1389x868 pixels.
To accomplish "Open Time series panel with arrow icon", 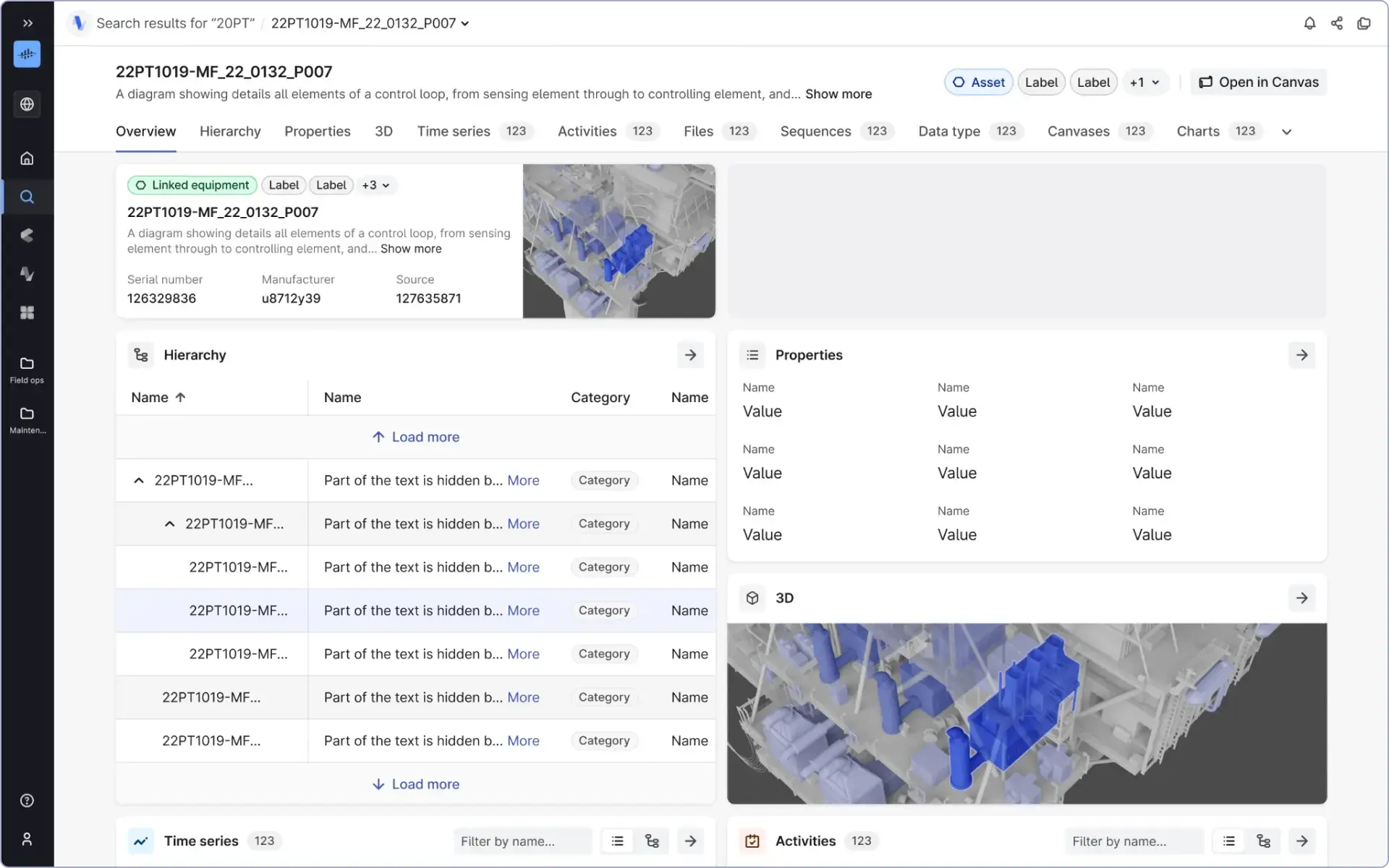I will click(690, 841).
